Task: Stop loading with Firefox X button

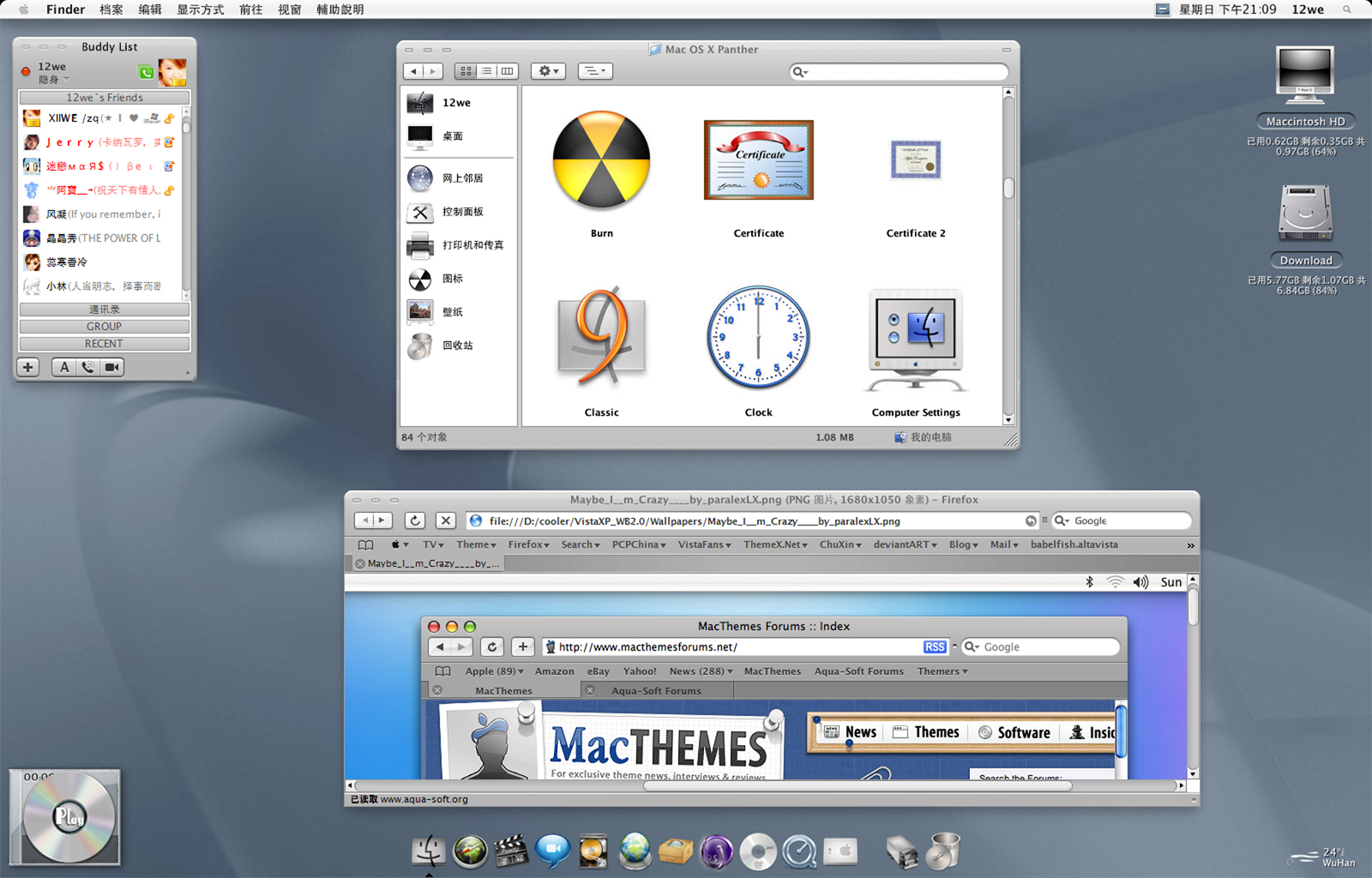Action: [446, 520]
